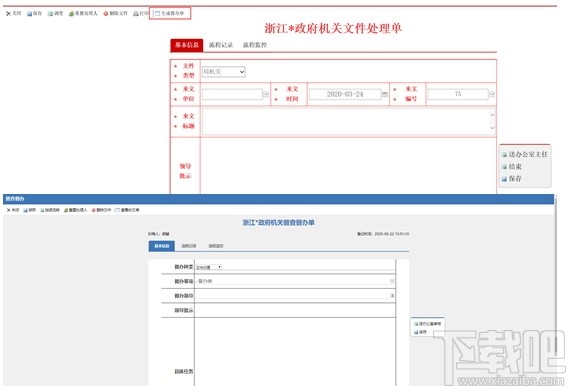The width and height of the screenshot is (568, 386).
Task: Click icon at end of 督办事项 row
Action: click(392, 281)
